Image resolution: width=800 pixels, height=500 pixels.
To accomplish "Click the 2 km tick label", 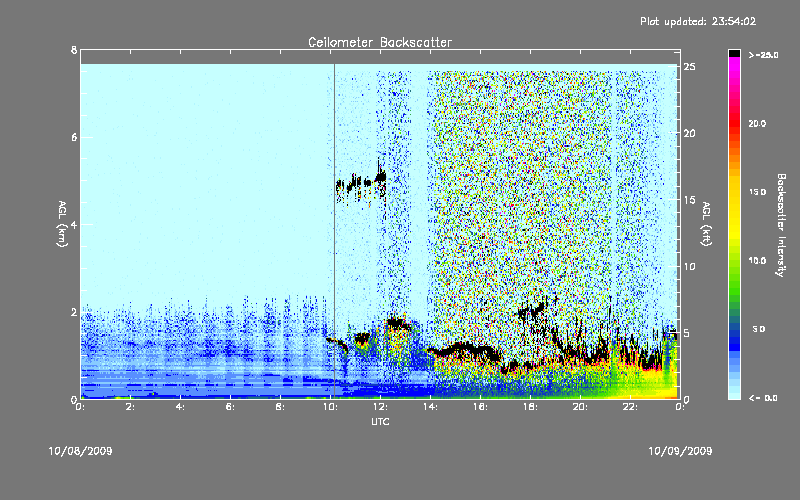I will tap(74, 312).
